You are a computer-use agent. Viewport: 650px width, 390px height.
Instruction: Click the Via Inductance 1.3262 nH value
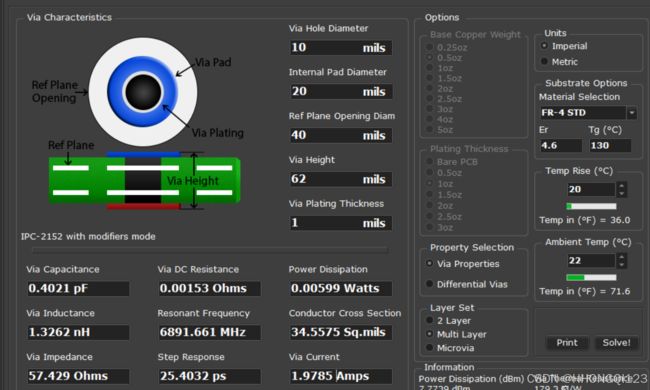(78, 332)
